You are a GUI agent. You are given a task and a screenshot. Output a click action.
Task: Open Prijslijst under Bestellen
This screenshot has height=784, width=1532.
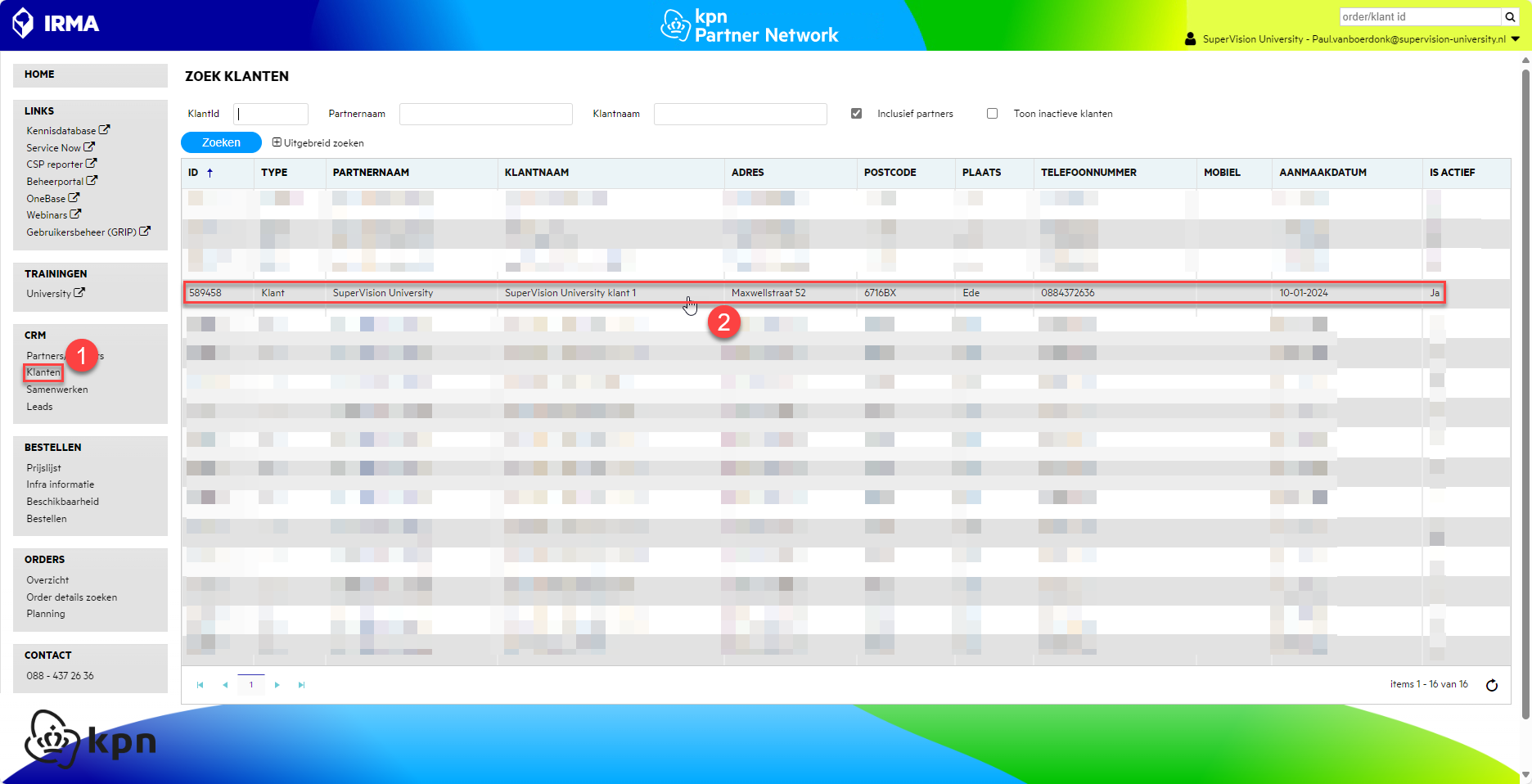43,468
